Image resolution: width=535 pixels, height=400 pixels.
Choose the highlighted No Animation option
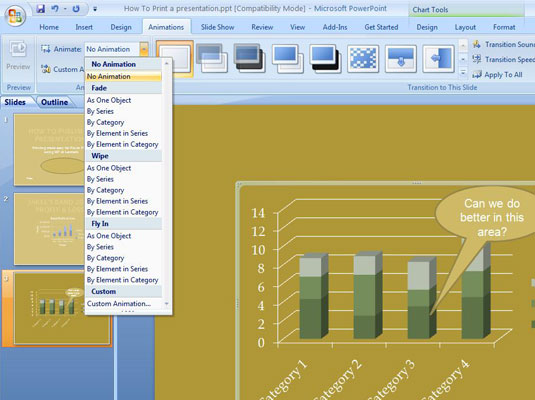tap(124, 76)
